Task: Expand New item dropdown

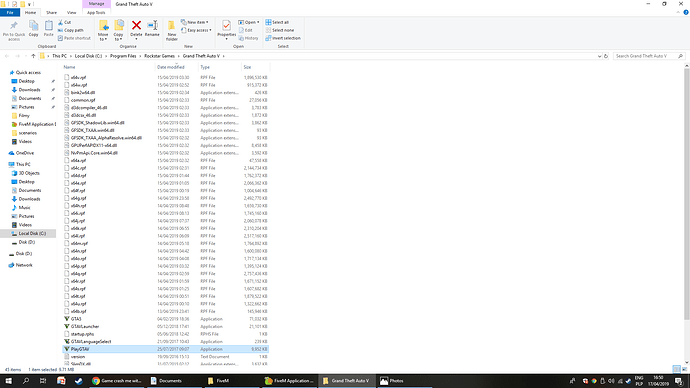Action: (x=195, y=22)
